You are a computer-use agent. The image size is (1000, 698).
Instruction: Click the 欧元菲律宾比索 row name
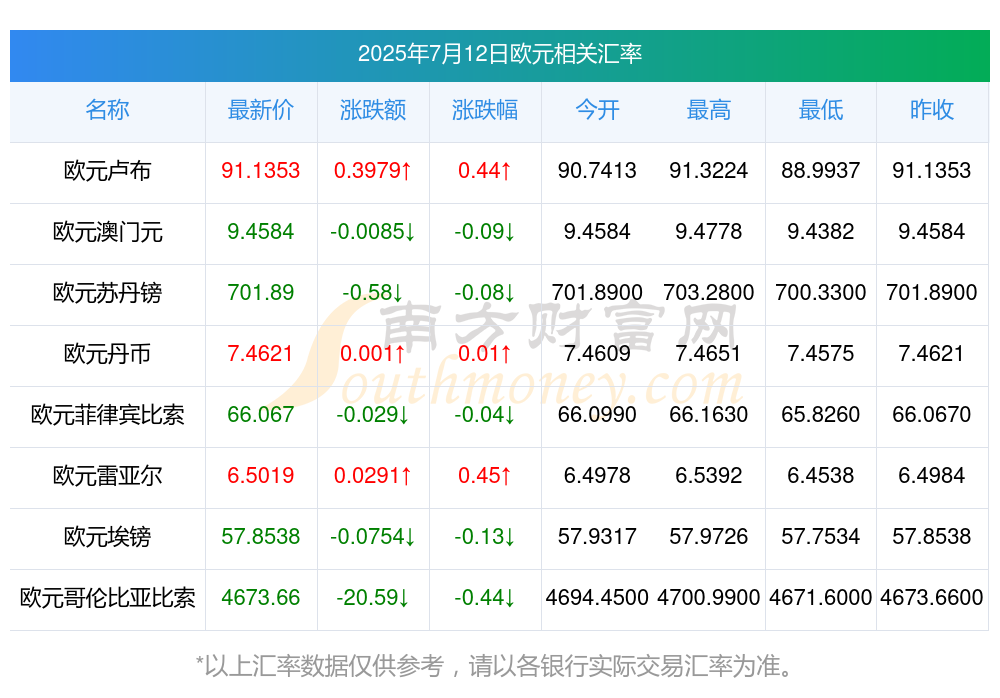pos(107,415)
